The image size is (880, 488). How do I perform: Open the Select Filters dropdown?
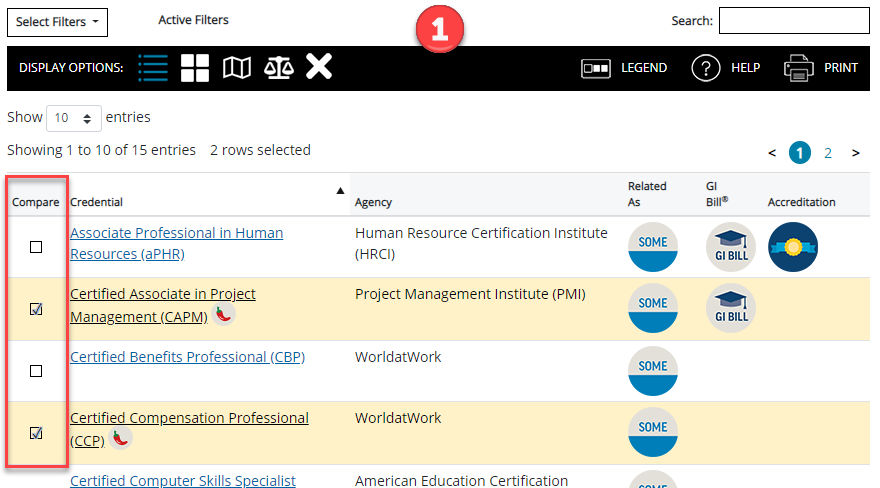pyautogui.click(x=57, y=22)
